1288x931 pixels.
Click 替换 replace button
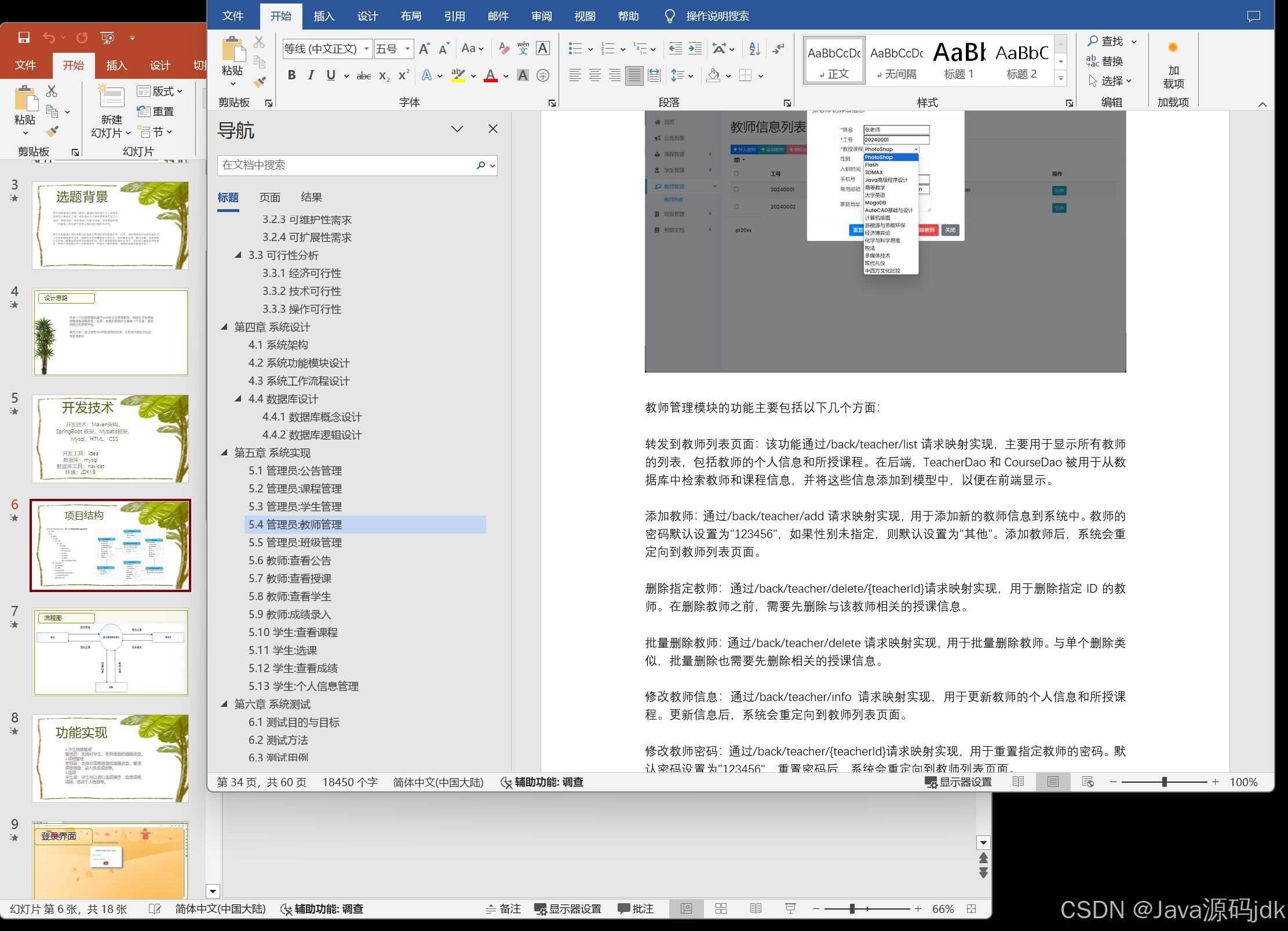point(1105,61)
